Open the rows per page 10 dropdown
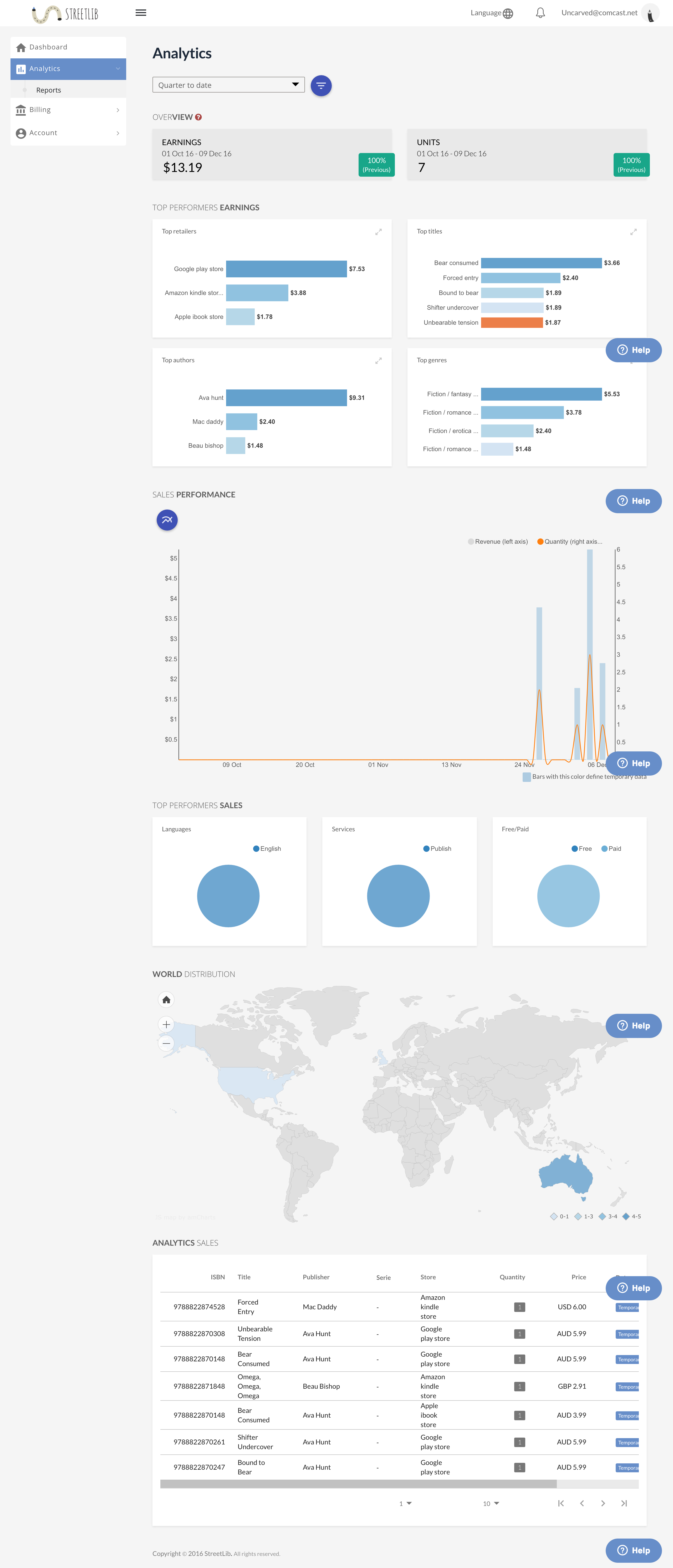 pos(491,1504)
